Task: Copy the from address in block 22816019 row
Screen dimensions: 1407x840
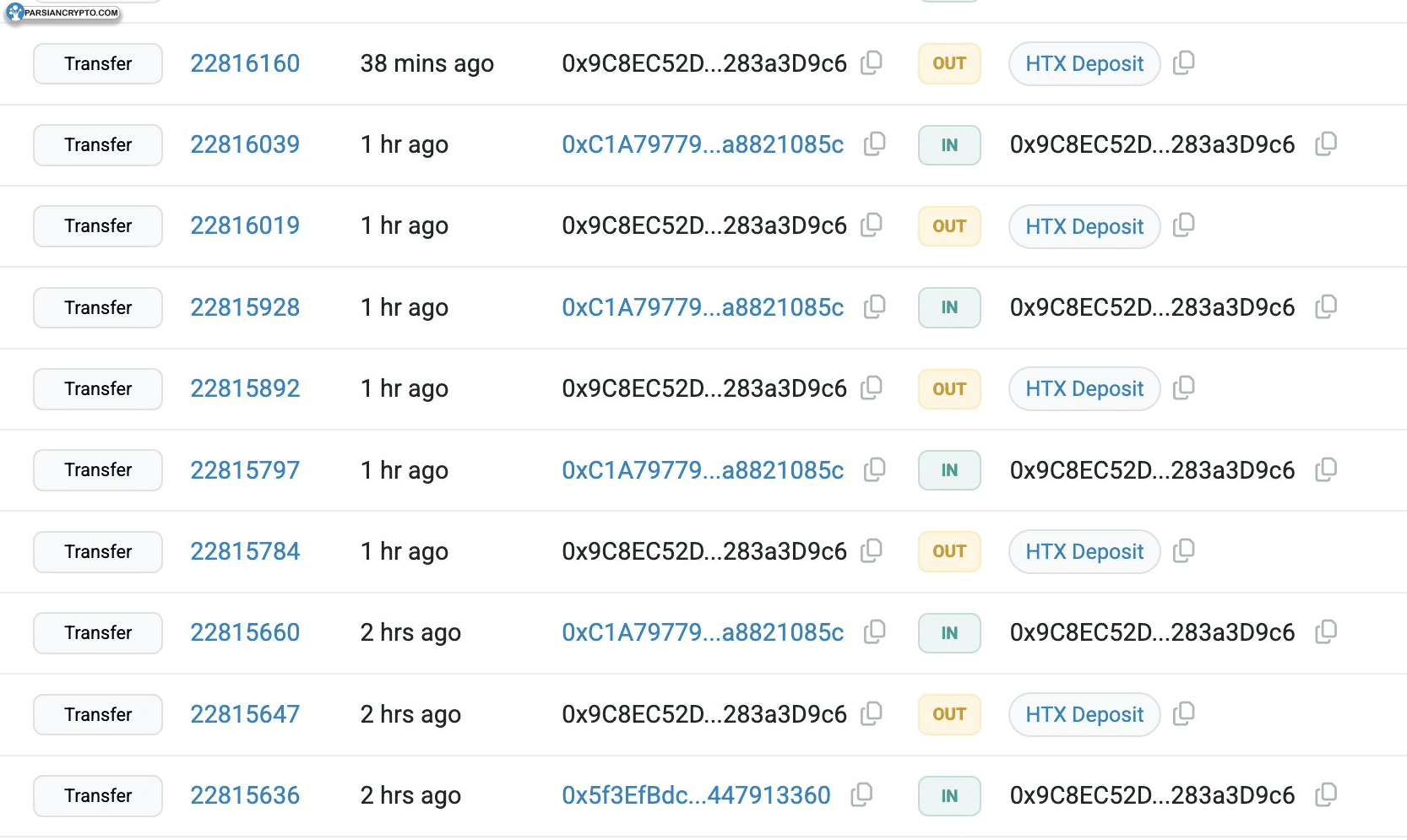Action: click(872, 225)
